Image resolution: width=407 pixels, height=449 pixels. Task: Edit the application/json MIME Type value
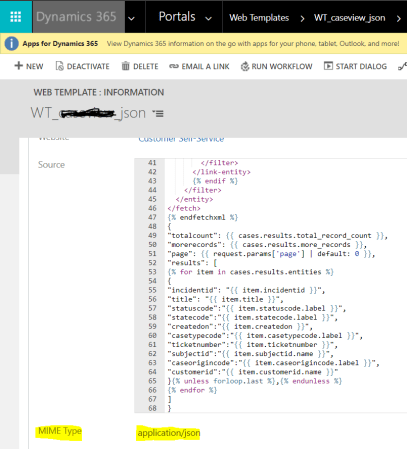[x=169, y=433]
